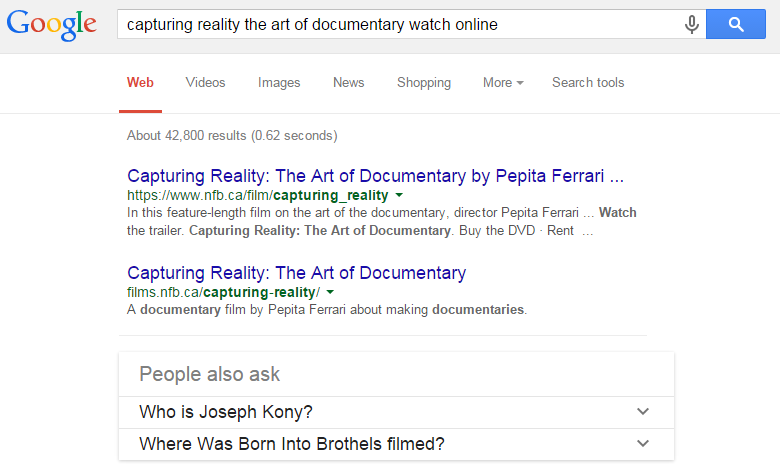Click Where Was Born Into Brothels filmed?
This screenshot has height=475, width=780.
[291, 444]
